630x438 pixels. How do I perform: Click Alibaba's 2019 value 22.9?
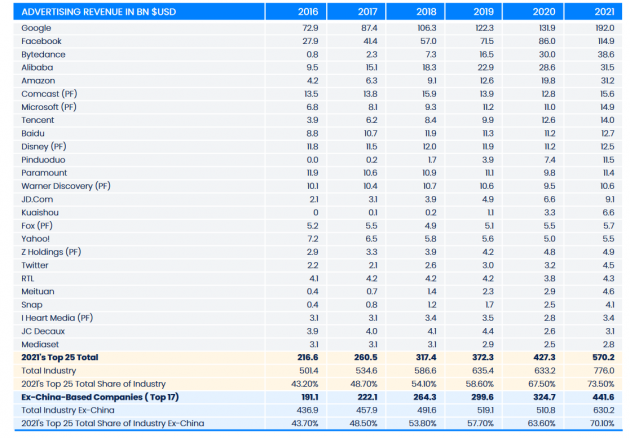(486, 68)
